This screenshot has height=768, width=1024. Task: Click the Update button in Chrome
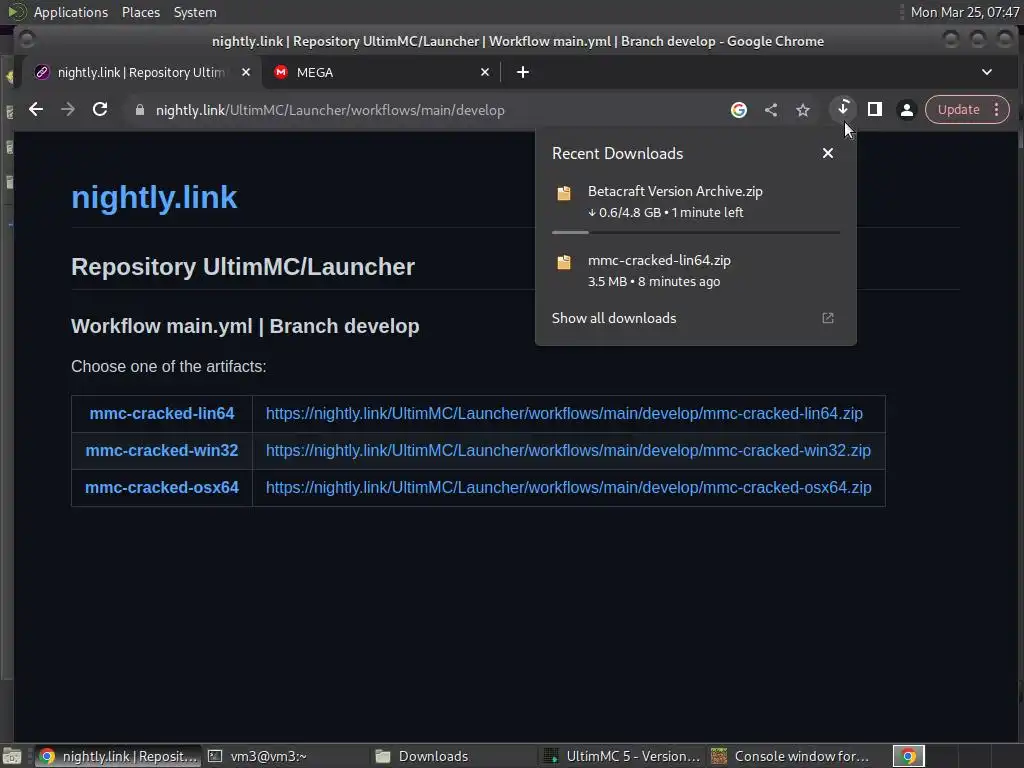958,110
